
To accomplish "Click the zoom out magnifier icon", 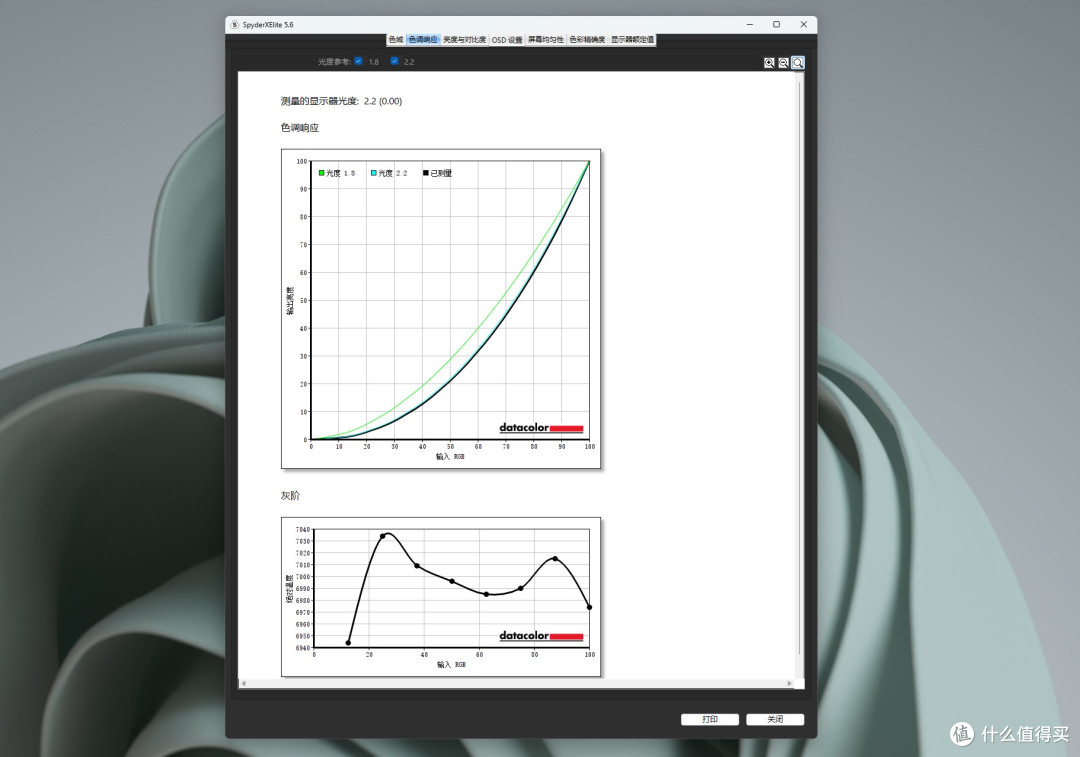I will [784, 63].
